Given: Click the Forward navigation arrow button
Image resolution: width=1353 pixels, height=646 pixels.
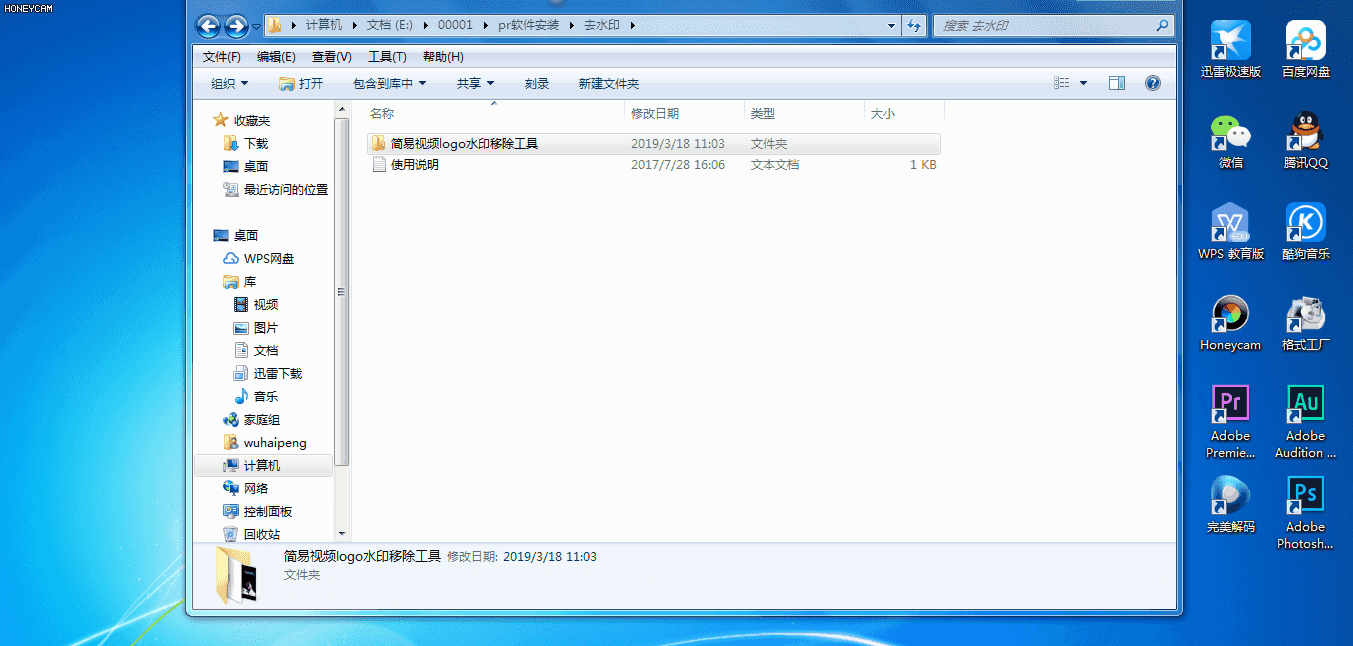Looking at the screenshot, I should point(236,26).
